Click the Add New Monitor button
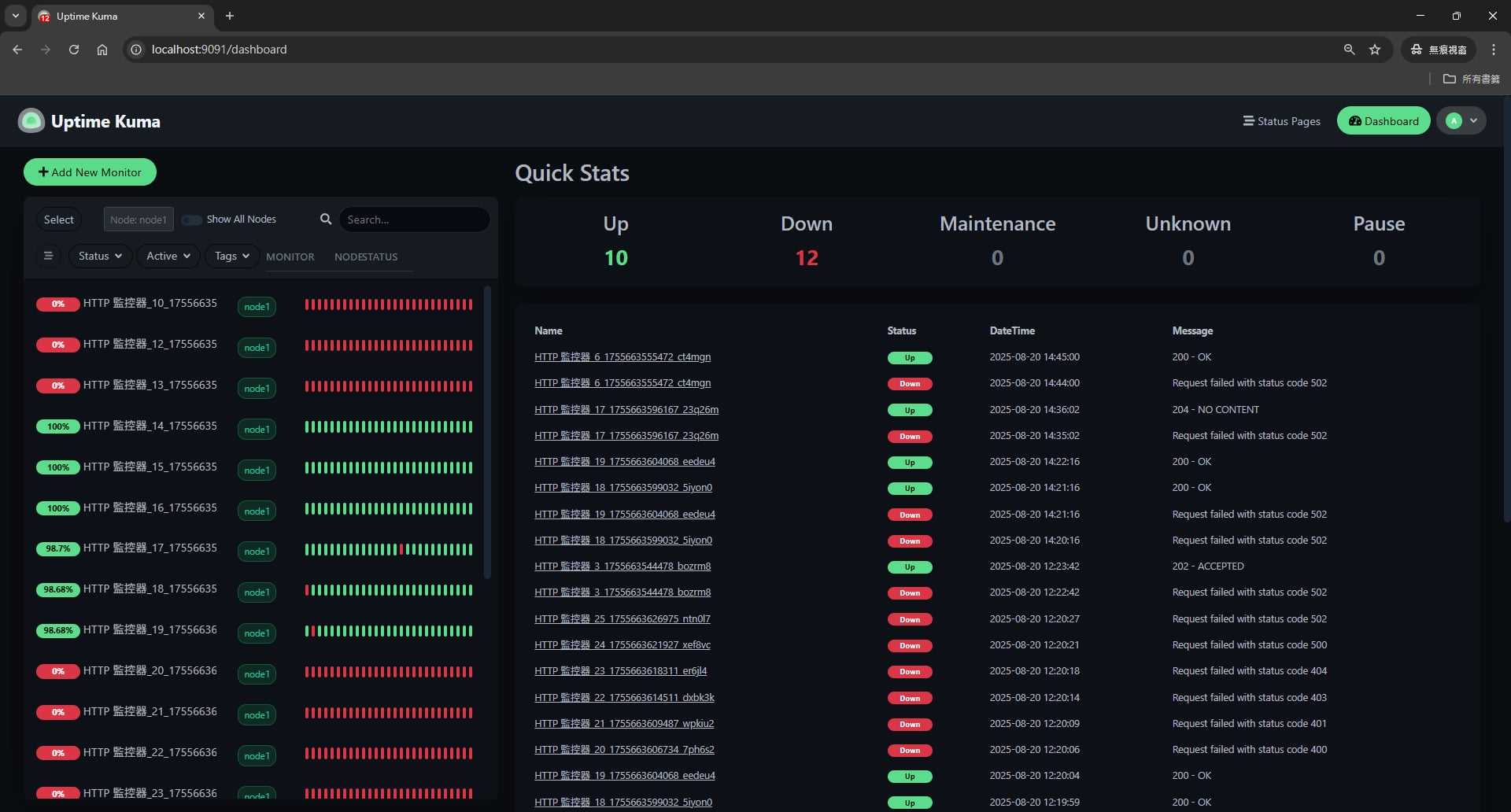The height and width of the screenshot is (812, 1511). click(x=90, y=172)
